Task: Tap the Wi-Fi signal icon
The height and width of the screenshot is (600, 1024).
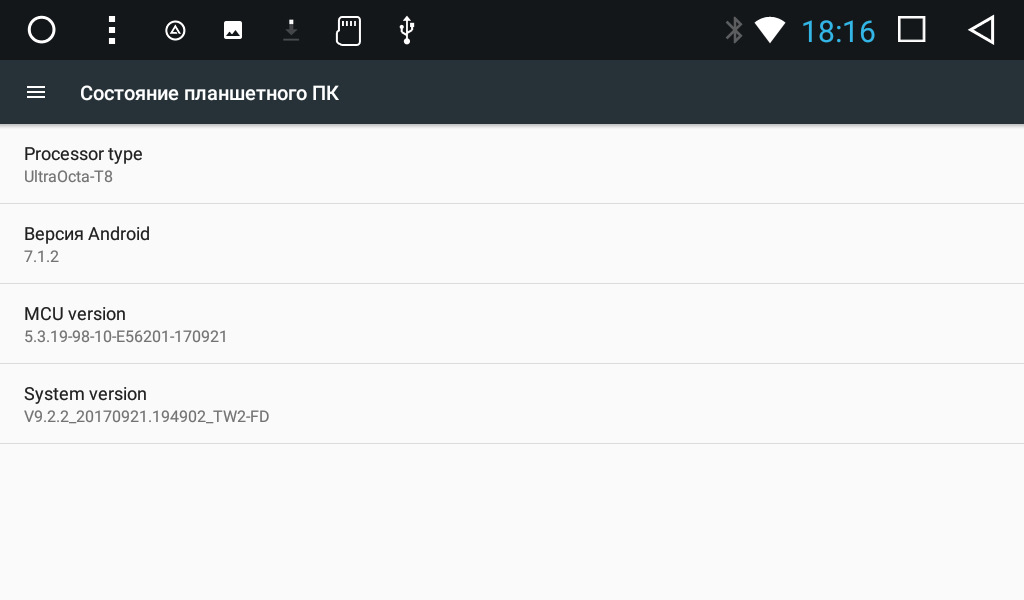Action: (x=769, y=30)
